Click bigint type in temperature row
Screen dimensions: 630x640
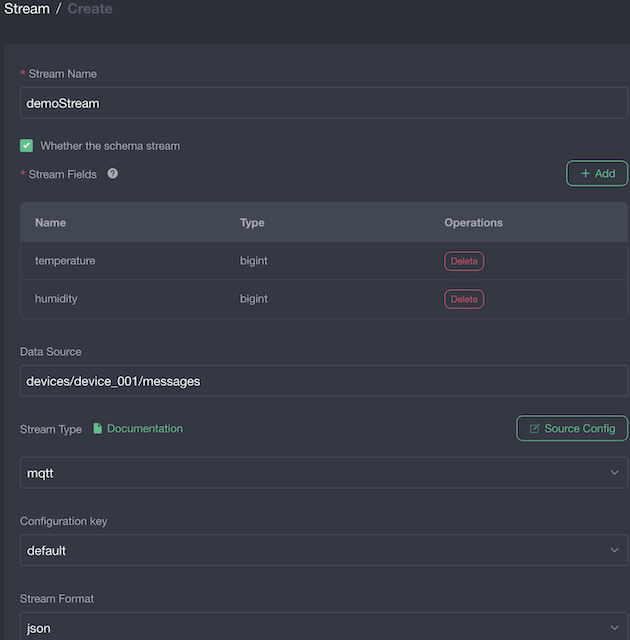coord(254,261)
